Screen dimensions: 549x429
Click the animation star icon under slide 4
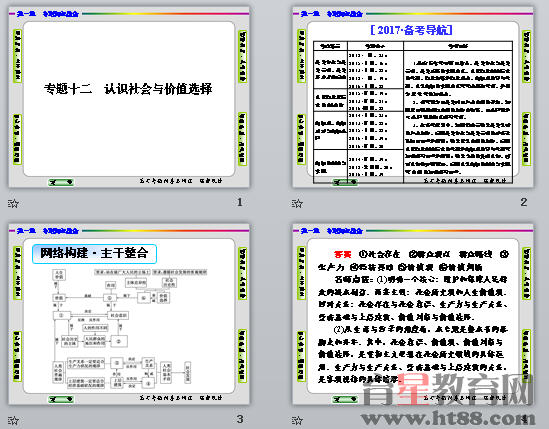297,420
